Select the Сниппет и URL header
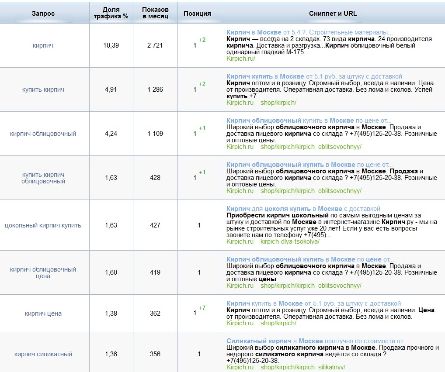Image resolution: width=445 pixels, height=372 pixels. click(x=332, y=14)
